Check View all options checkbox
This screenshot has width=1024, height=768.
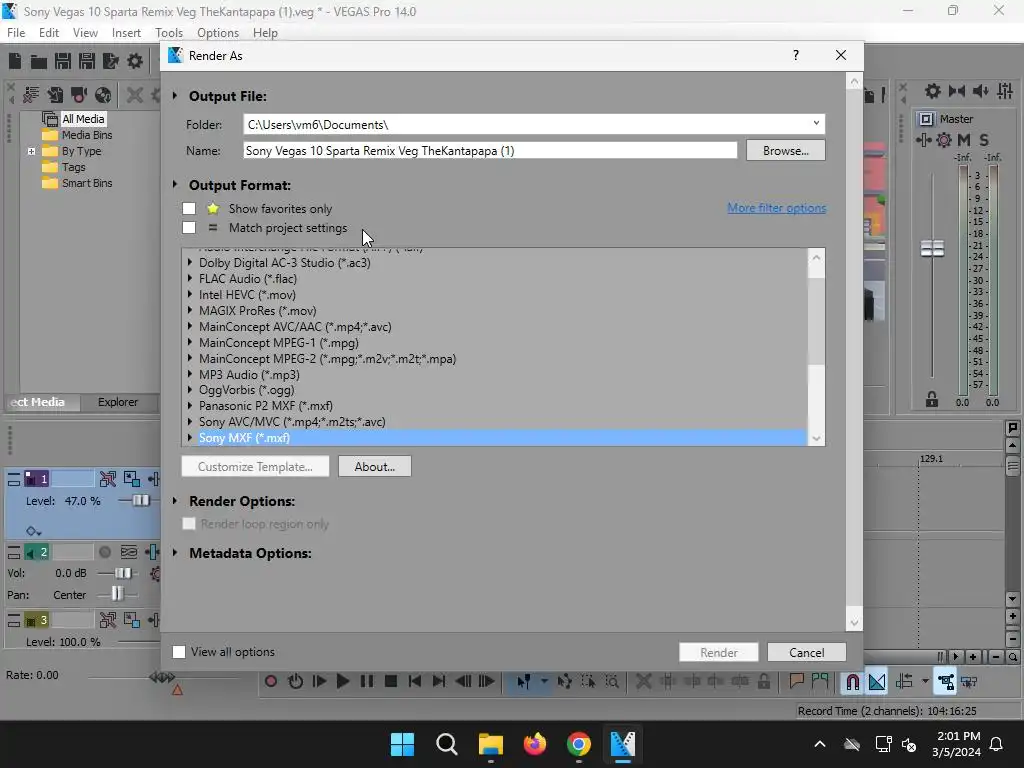tap(179, 652)
